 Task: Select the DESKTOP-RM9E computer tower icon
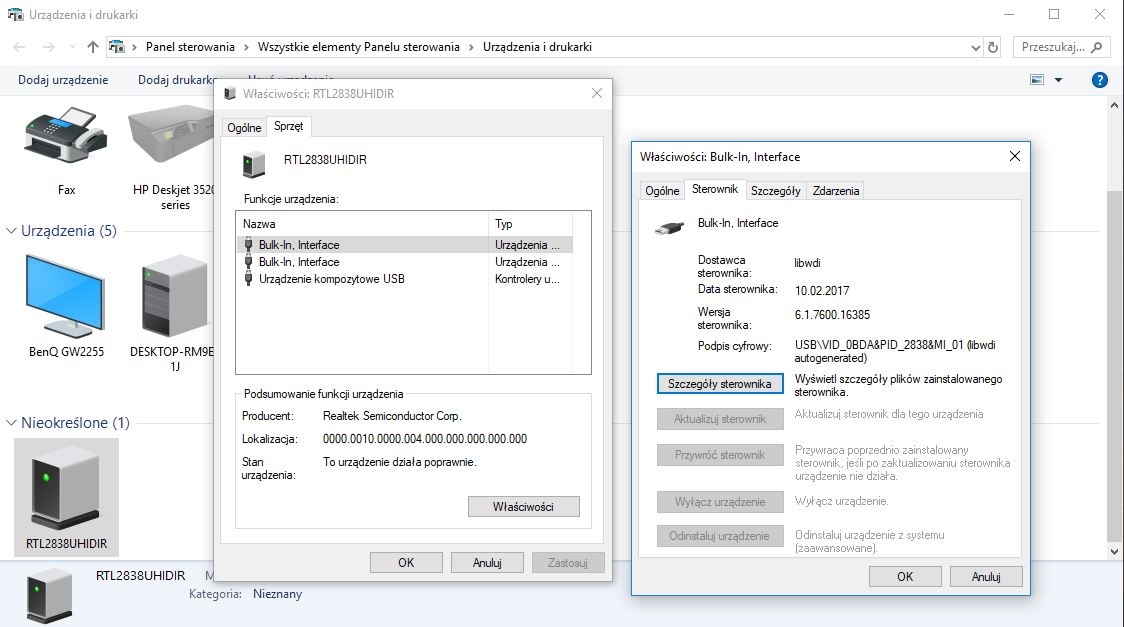point(175,296)
